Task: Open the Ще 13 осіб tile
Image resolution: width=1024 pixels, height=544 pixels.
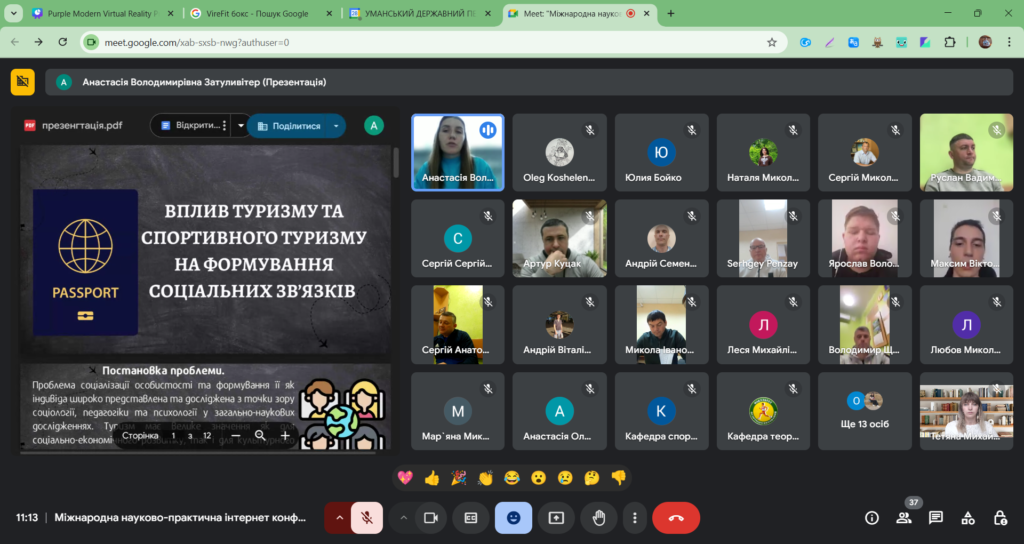Action: point(865,411)
